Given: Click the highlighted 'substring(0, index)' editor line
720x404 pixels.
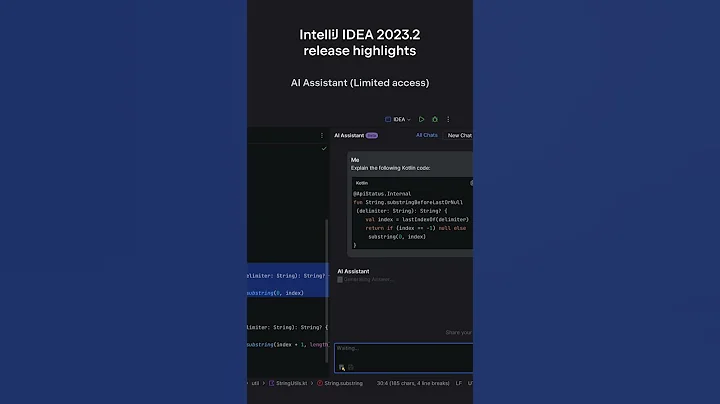Looking at the screenshot, I should (275, 293).
